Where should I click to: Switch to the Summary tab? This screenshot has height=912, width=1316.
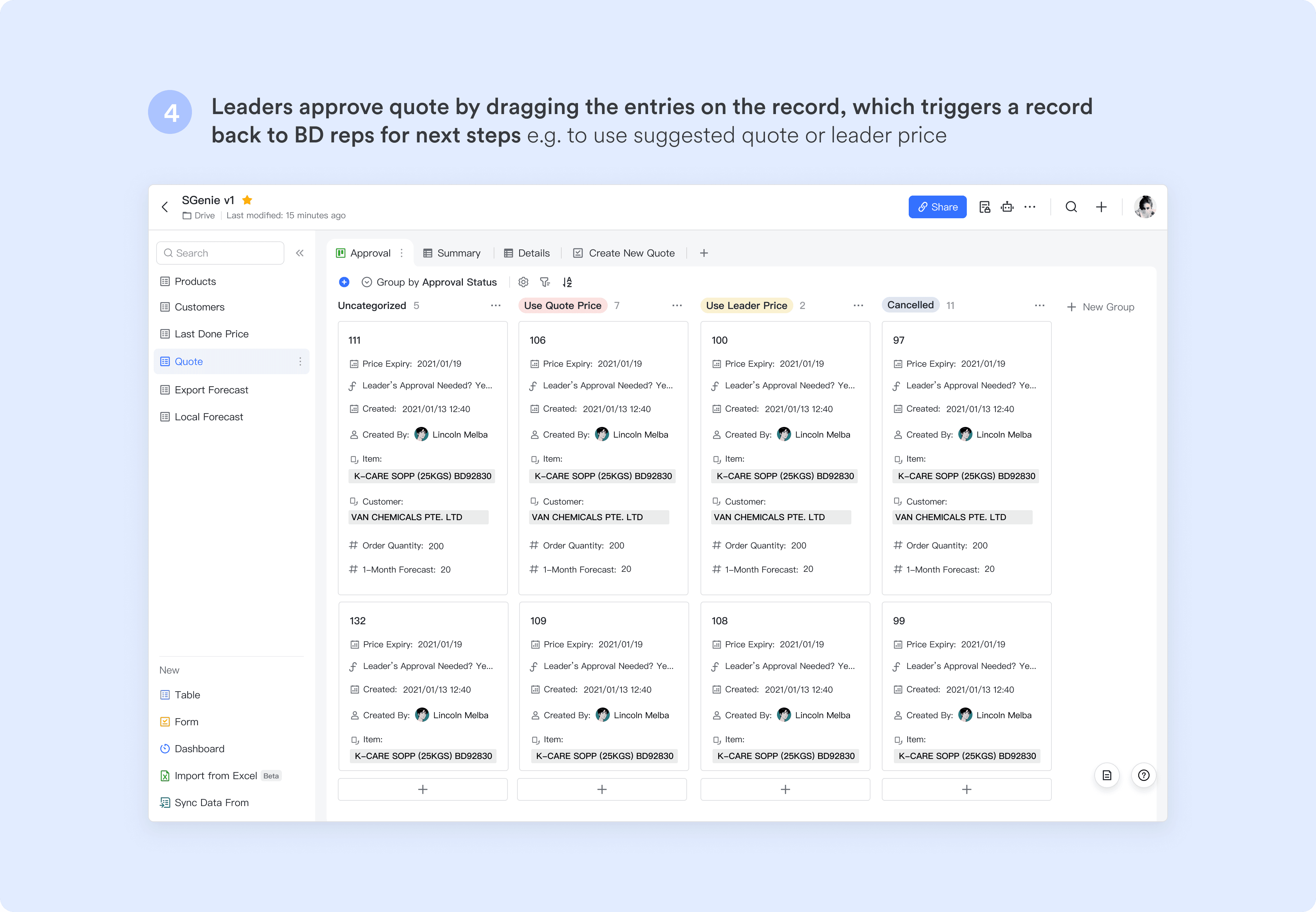click(452, 253)
